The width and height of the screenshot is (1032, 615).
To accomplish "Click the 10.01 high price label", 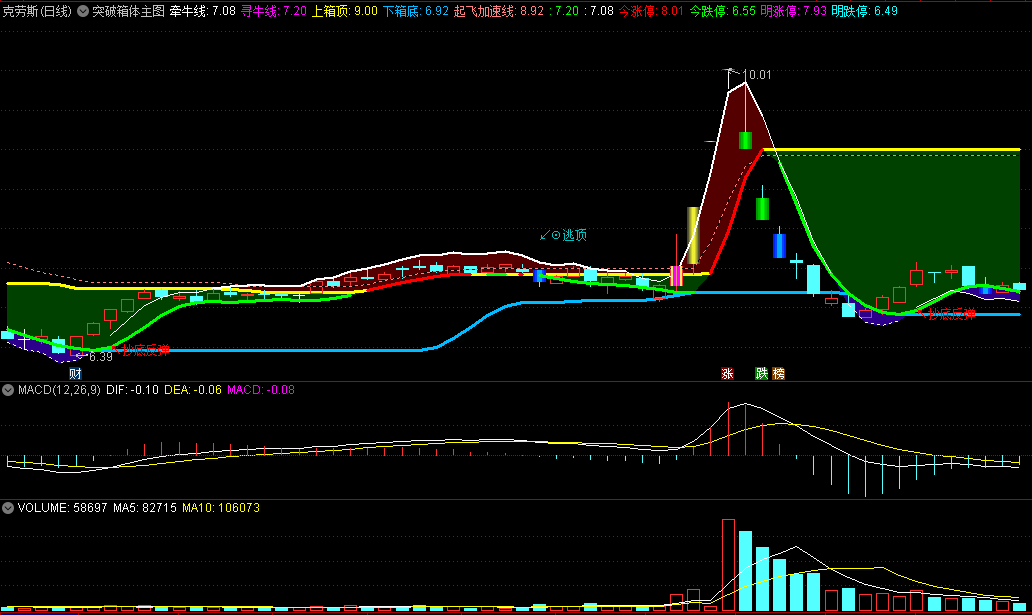I will coord(760,75).
